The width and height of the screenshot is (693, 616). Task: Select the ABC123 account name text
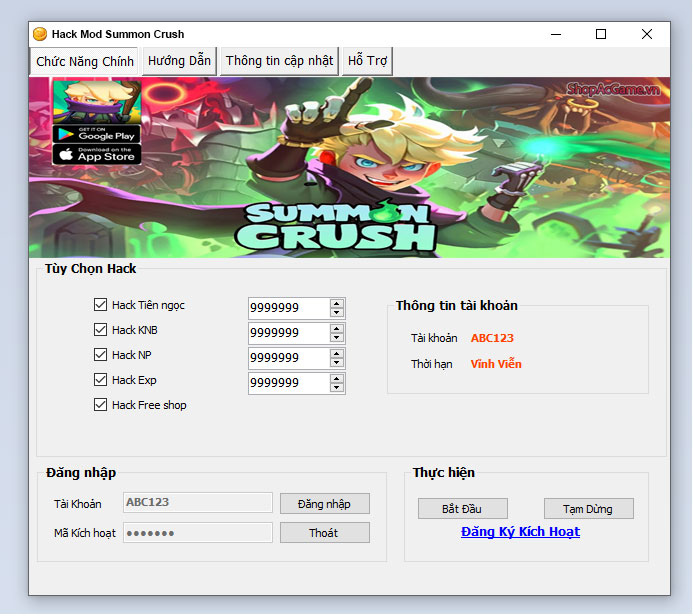point(492,338)
